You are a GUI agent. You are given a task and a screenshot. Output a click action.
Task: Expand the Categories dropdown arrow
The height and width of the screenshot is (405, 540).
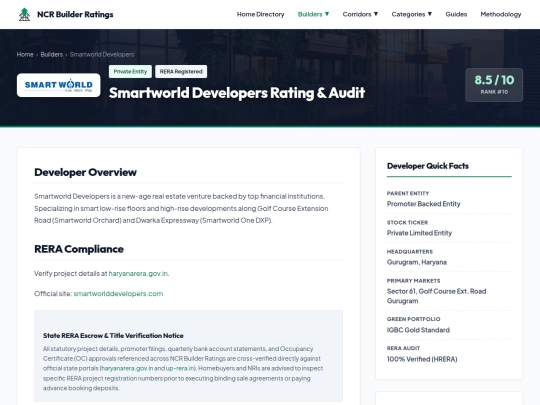click(x=429, y=14)
